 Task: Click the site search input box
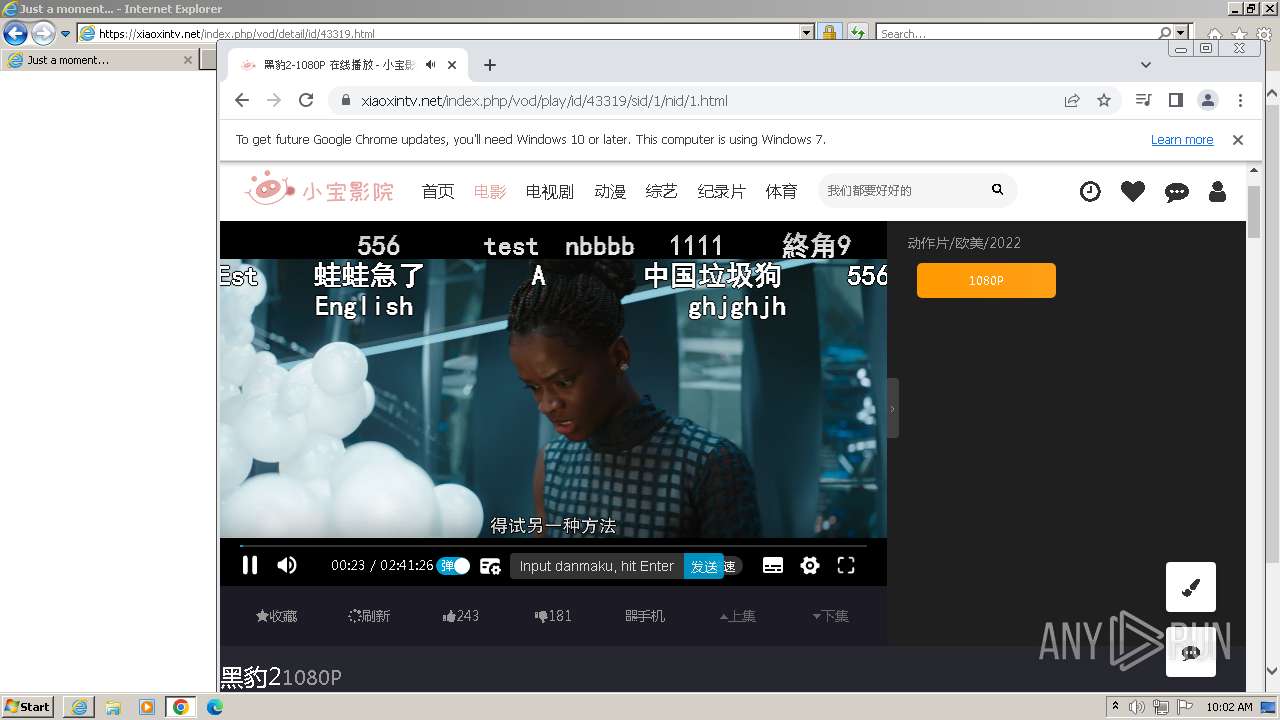(900, 190)
